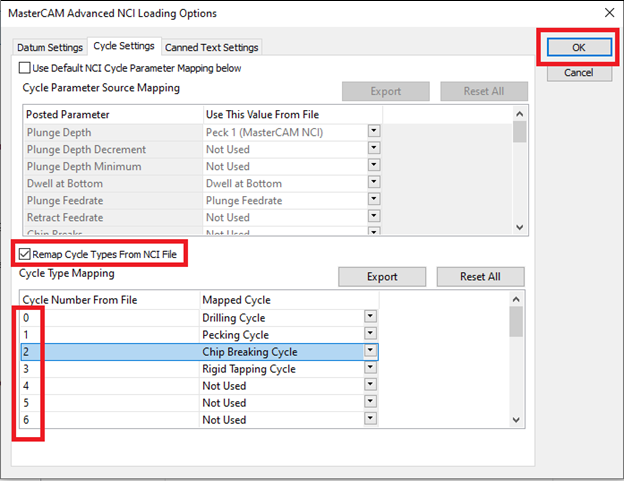Click the Use This Value From File header
Screen dimensions: 624x481
click(x=292, y=115)
